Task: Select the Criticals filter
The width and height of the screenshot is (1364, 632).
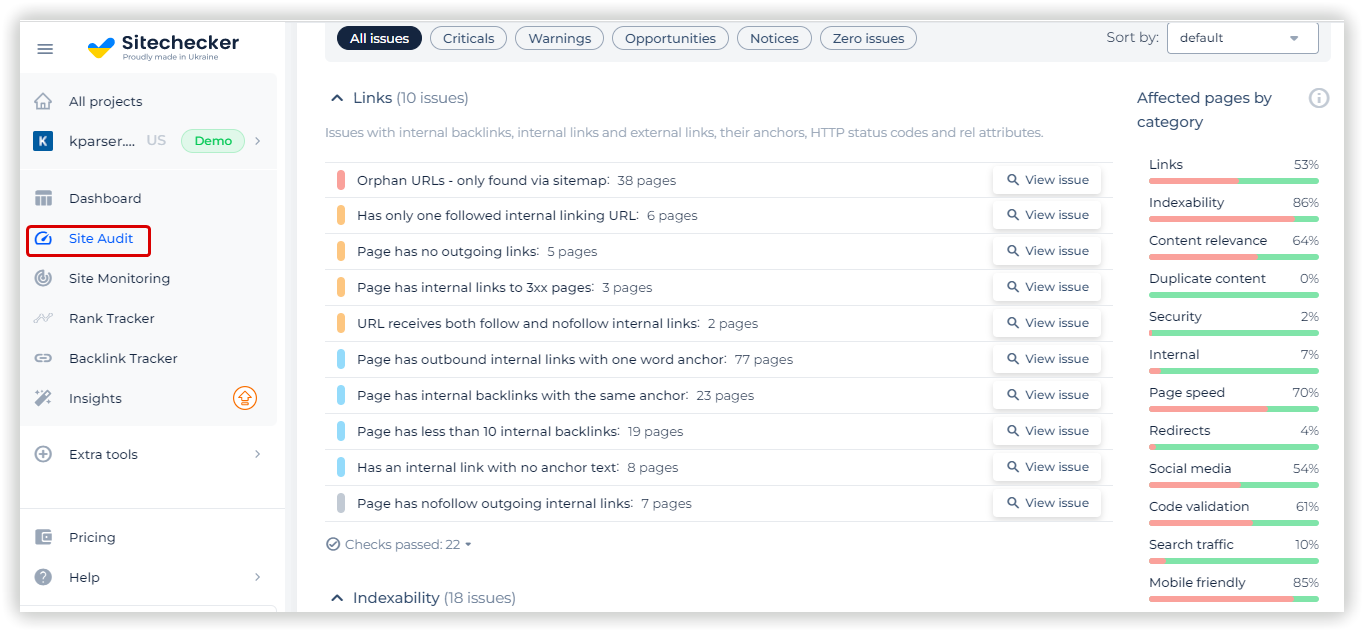Action: (468, 38)
